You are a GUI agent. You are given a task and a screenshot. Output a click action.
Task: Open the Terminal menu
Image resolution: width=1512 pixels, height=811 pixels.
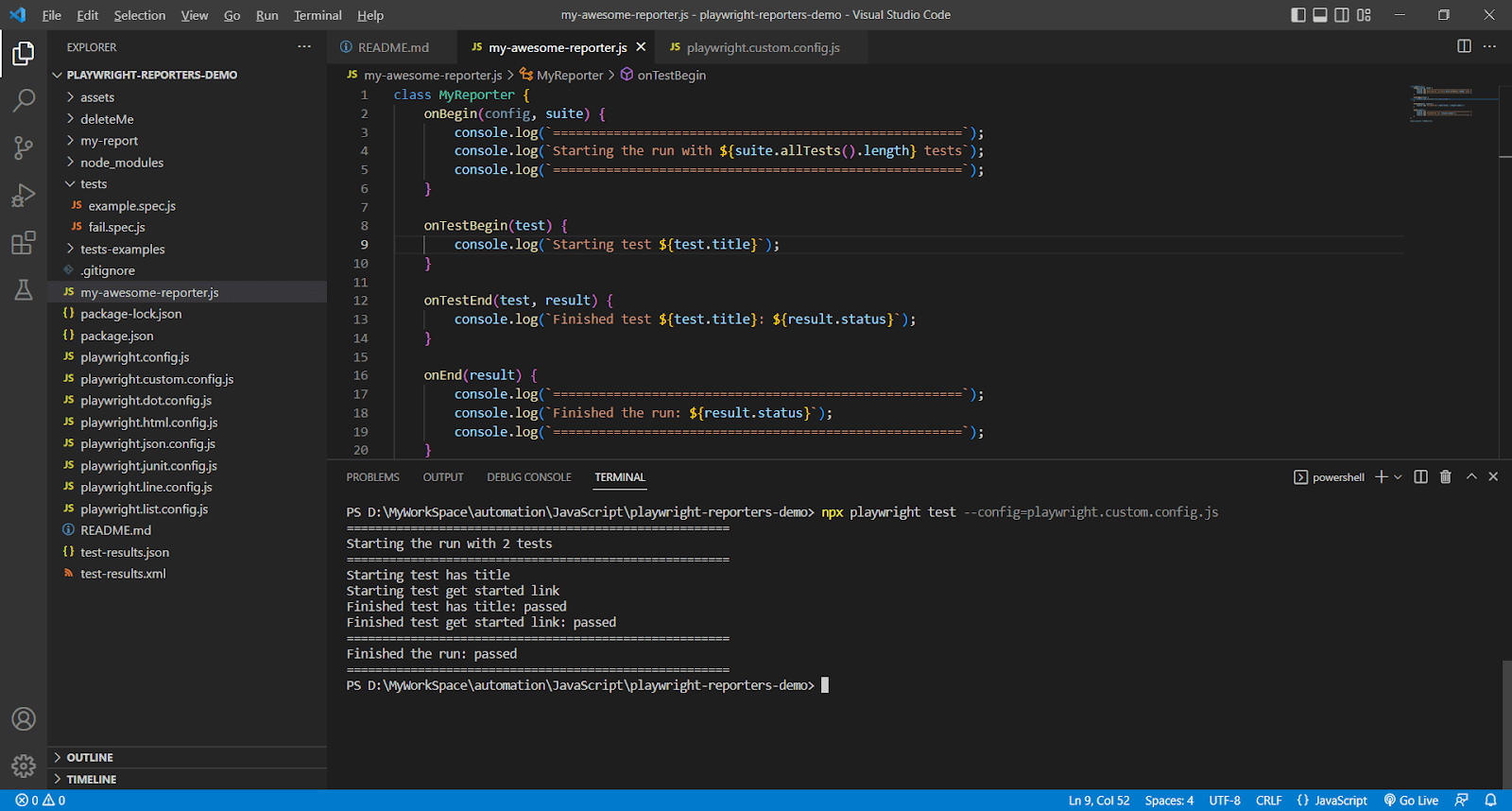point(318,15)
